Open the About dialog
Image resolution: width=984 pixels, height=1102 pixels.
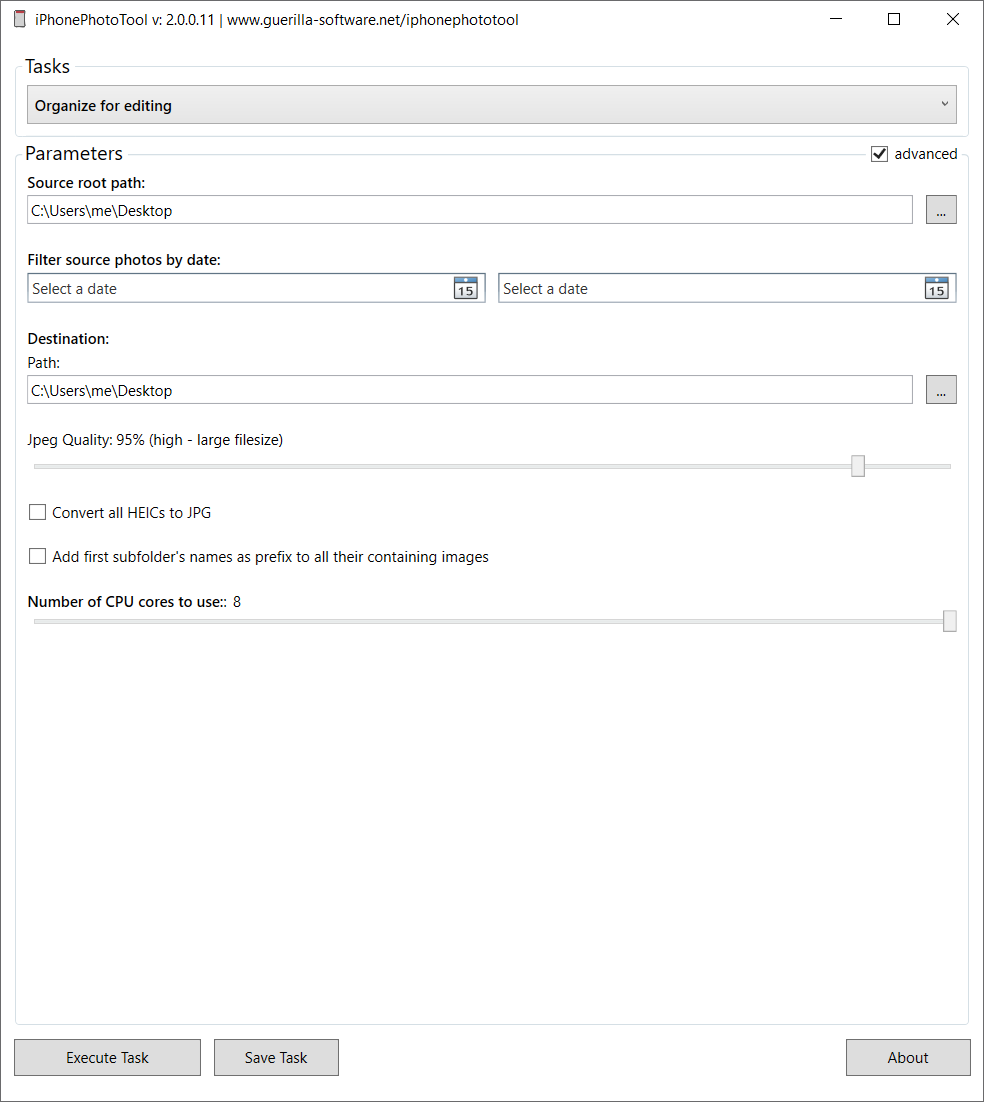(x=908, y=1058)
